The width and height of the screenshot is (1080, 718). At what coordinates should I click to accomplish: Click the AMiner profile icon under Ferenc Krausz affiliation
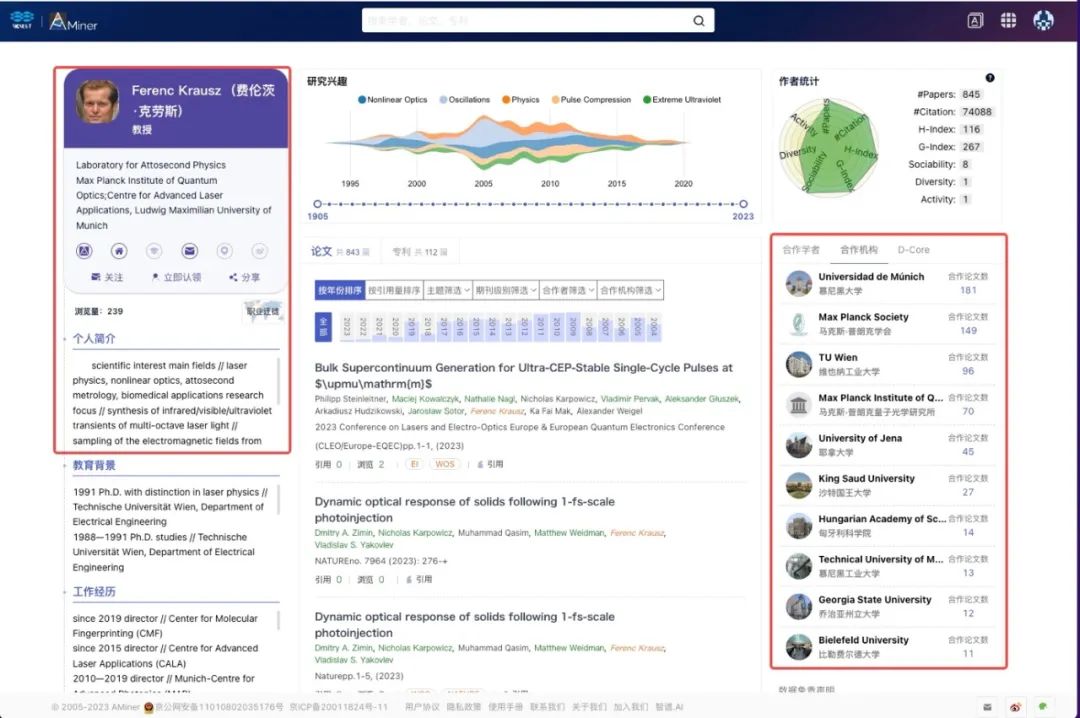pyautogui.click(x=84, y=251)
